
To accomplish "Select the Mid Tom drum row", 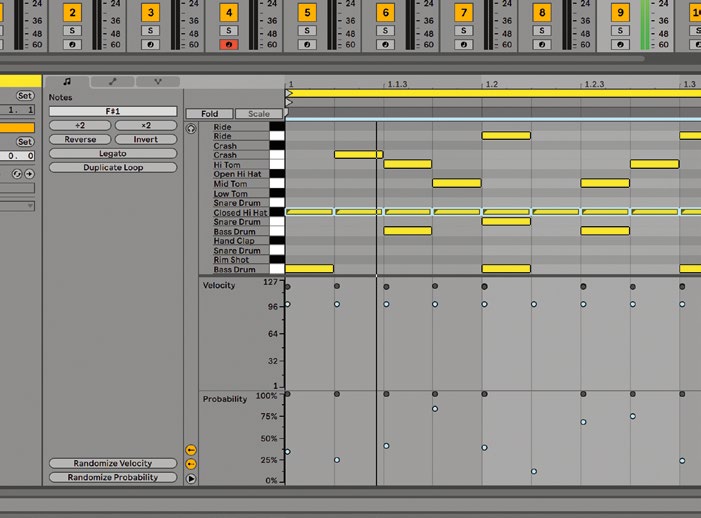I will tap(241, 184).
